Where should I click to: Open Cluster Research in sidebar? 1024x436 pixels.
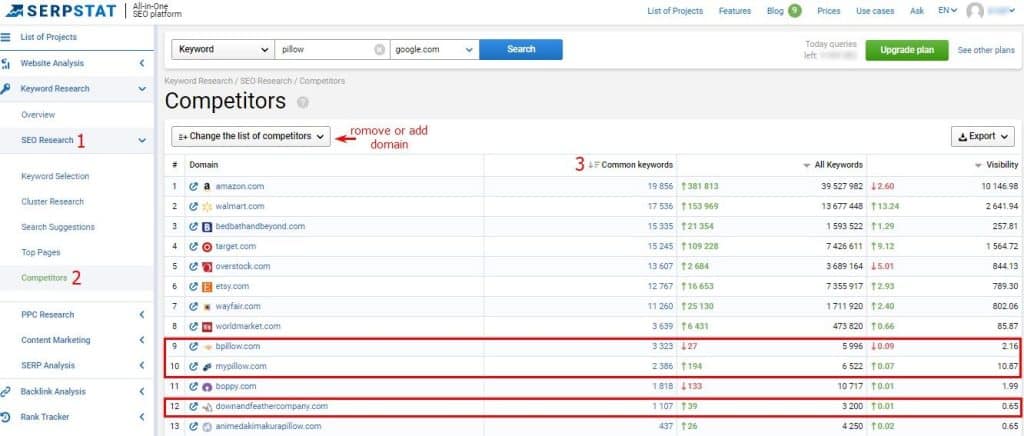click(52, 202)
